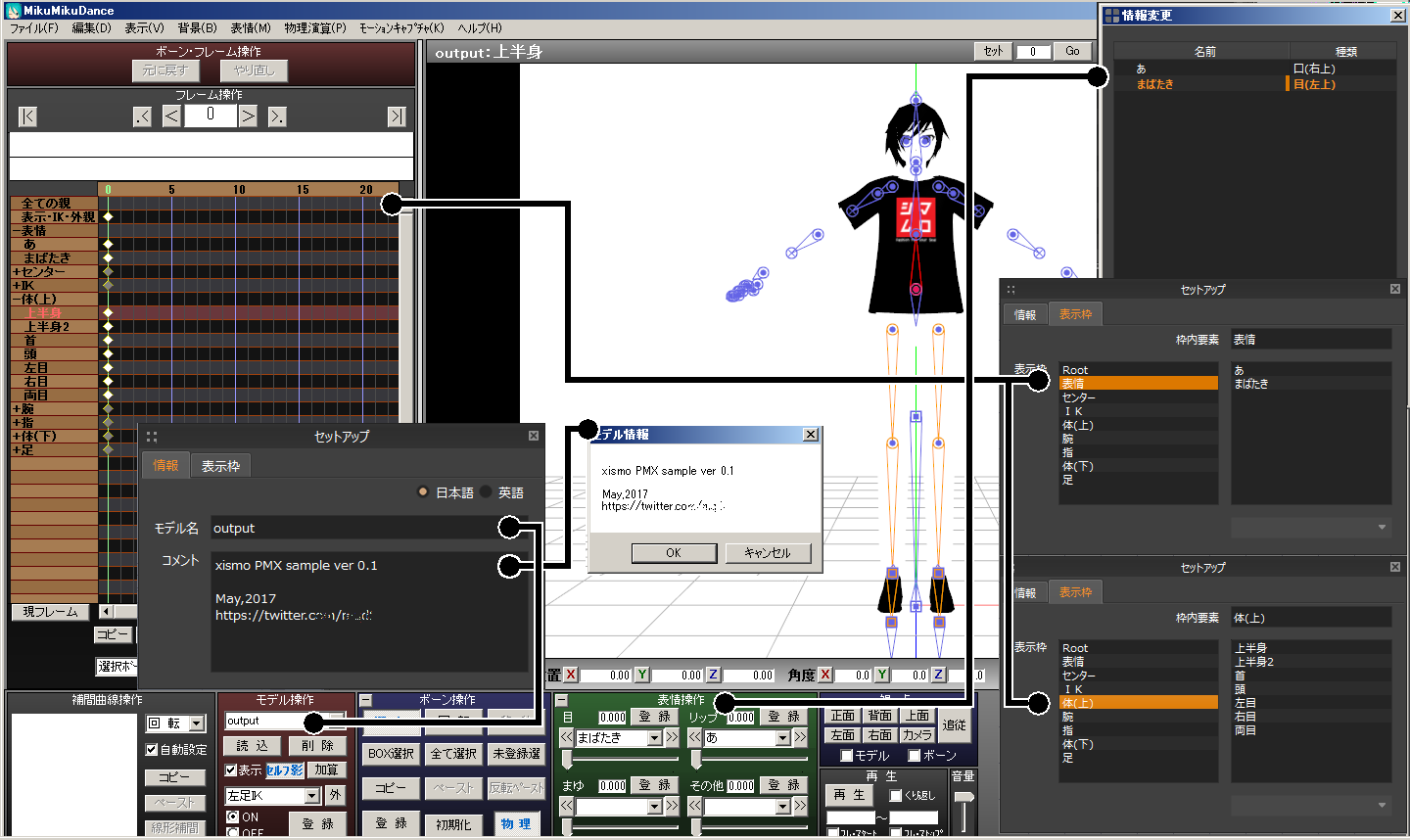1410x840 pixels.
Task: Click previous eye morph (<<) next to まばたき
Action: [567, 738]
